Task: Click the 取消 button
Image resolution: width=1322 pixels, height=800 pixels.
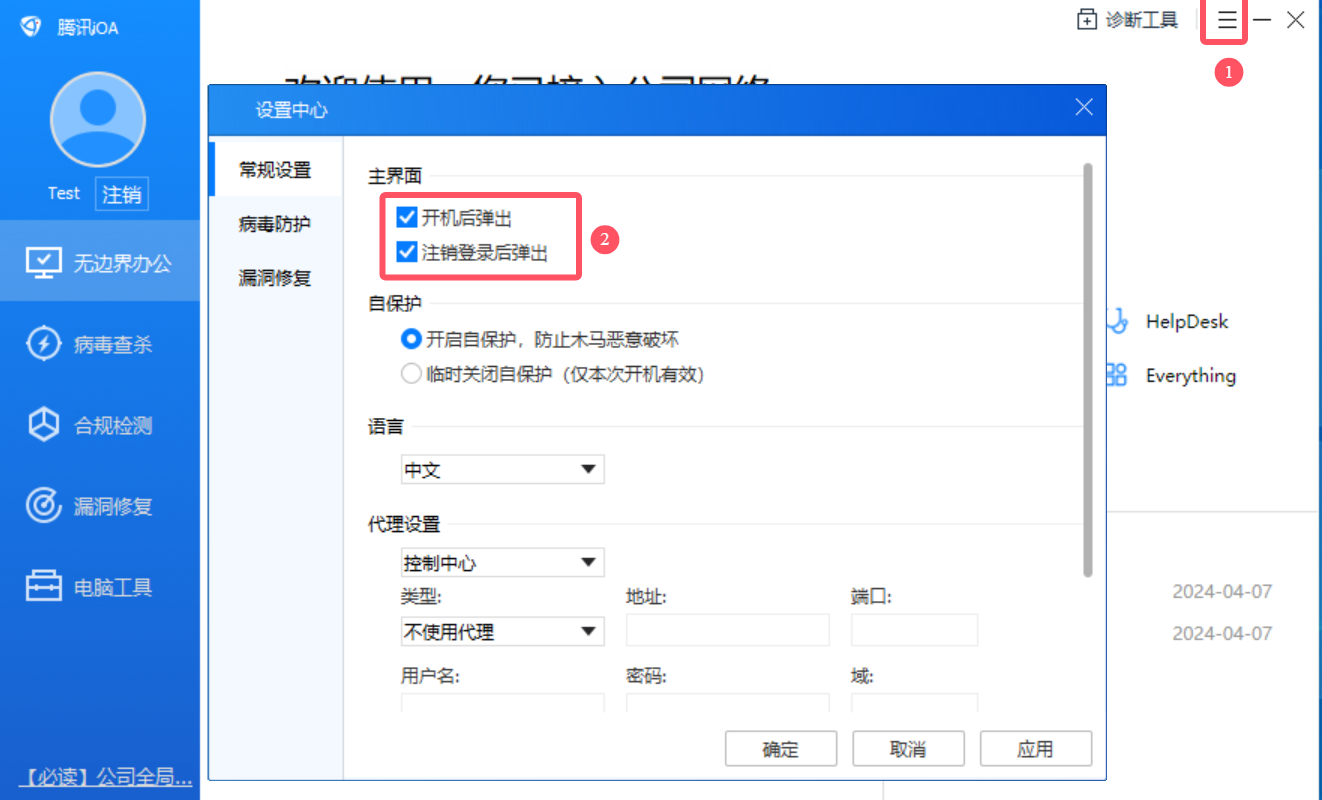Action: [x=908, y=749]
